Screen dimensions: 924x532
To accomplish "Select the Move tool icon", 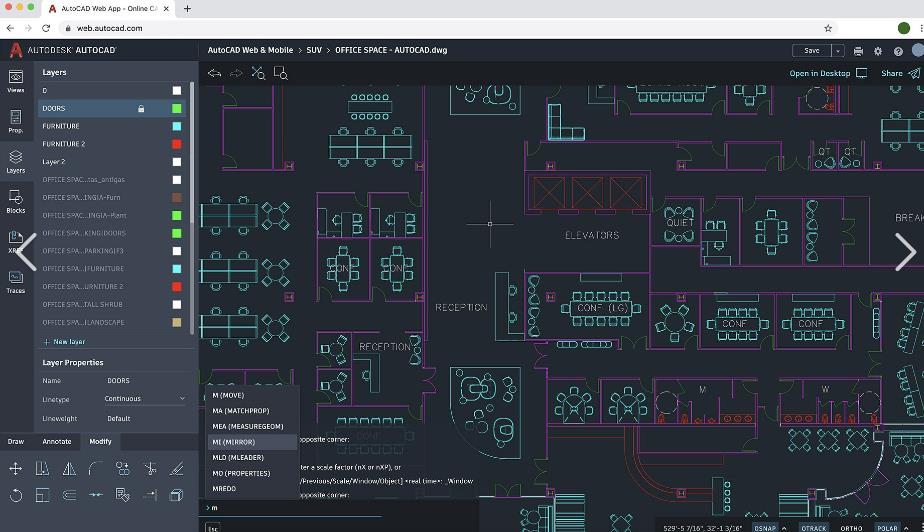I will click(x=16, y=468).
